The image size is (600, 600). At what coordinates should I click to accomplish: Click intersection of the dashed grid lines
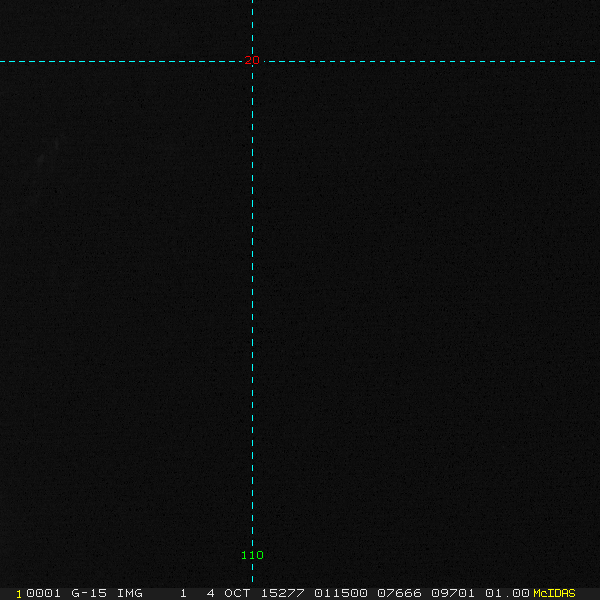pos(252,61)
